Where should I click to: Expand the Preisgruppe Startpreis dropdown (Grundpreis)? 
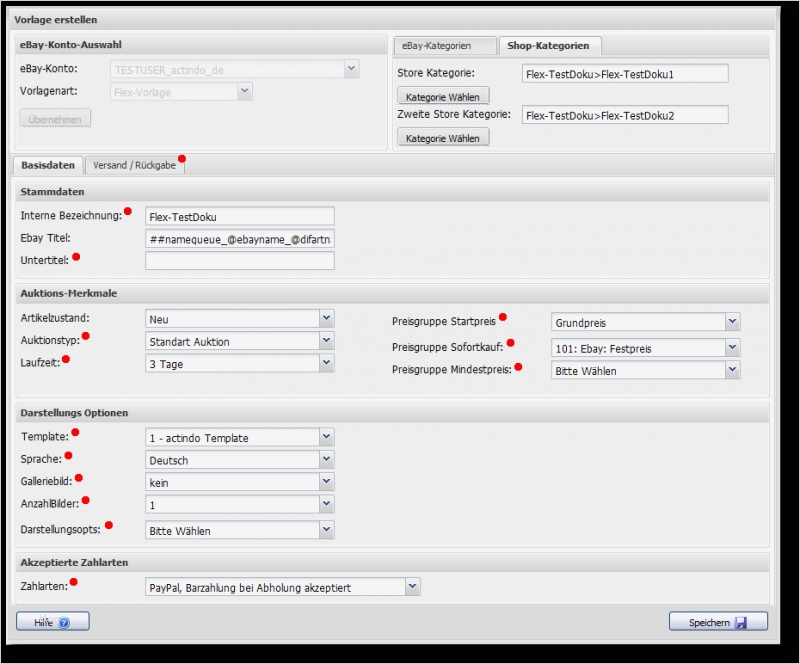733,322
